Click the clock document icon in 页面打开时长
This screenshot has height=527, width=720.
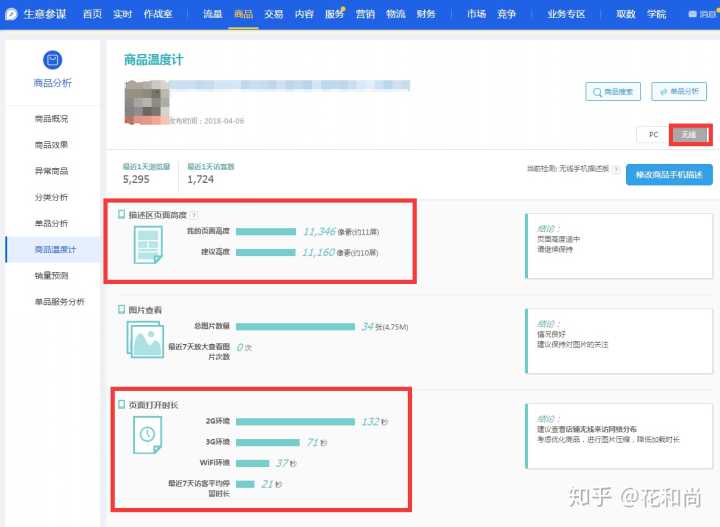coord(147,435)
